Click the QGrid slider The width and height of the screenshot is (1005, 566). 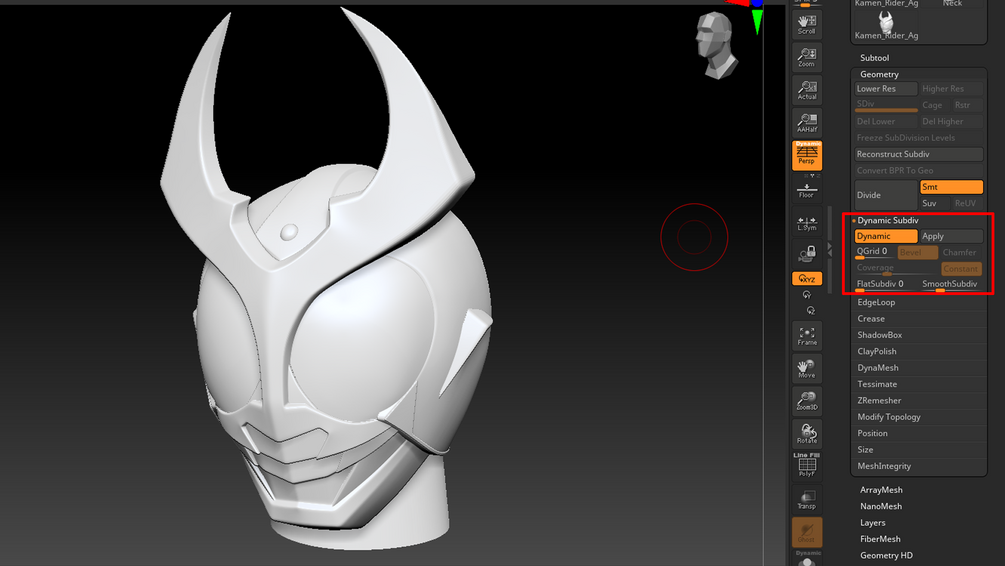click(875, 252)
